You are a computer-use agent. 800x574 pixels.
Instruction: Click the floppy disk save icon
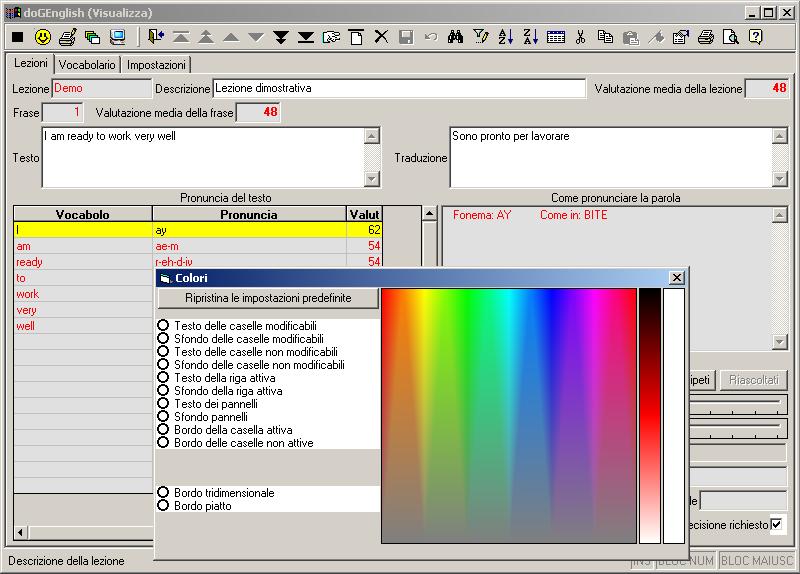406,37
